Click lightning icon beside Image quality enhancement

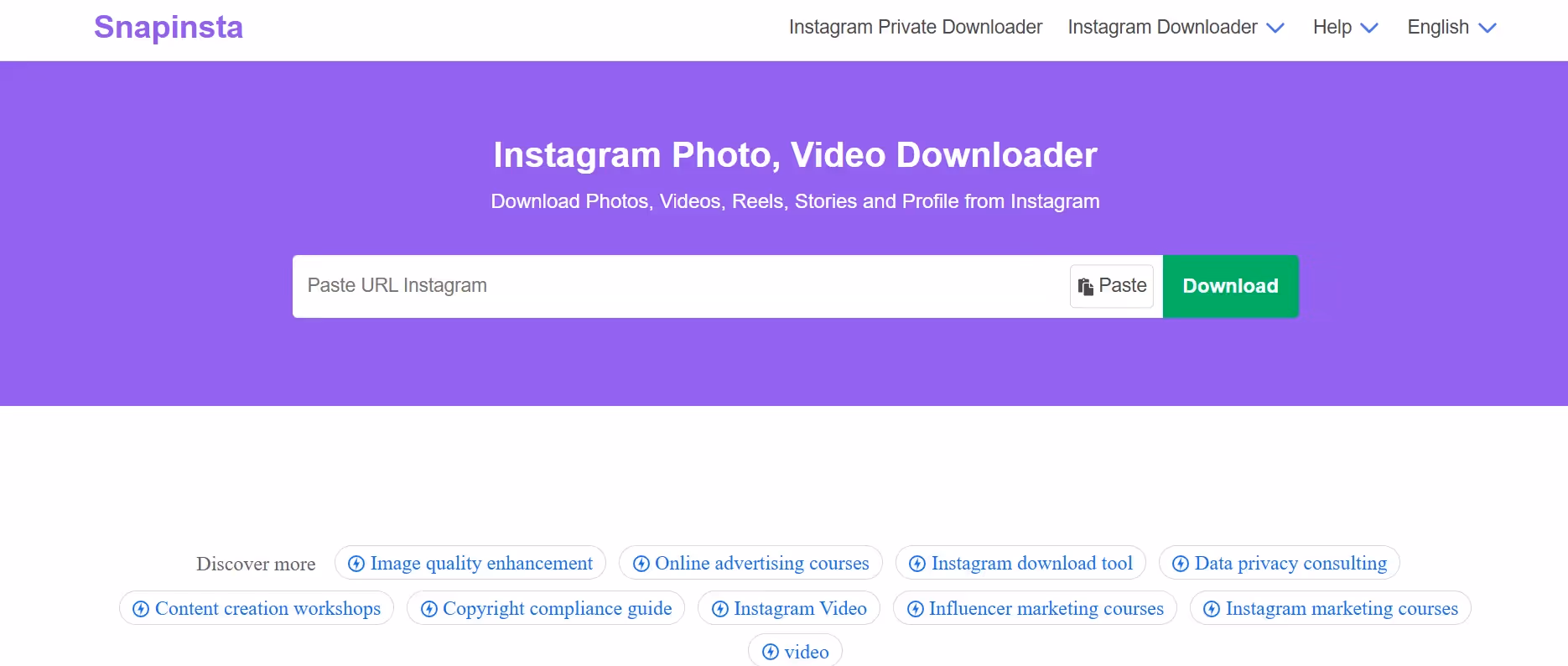356,564
